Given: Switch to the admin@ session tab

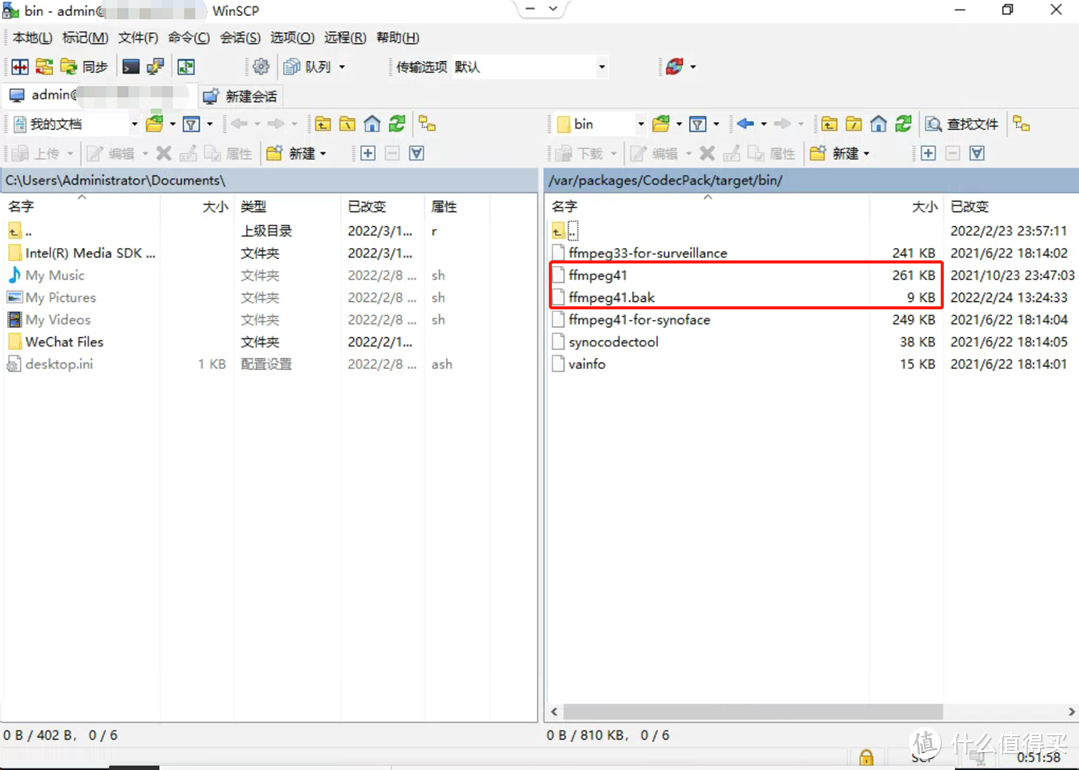Looking at the screenshot, I should (98, 95).
